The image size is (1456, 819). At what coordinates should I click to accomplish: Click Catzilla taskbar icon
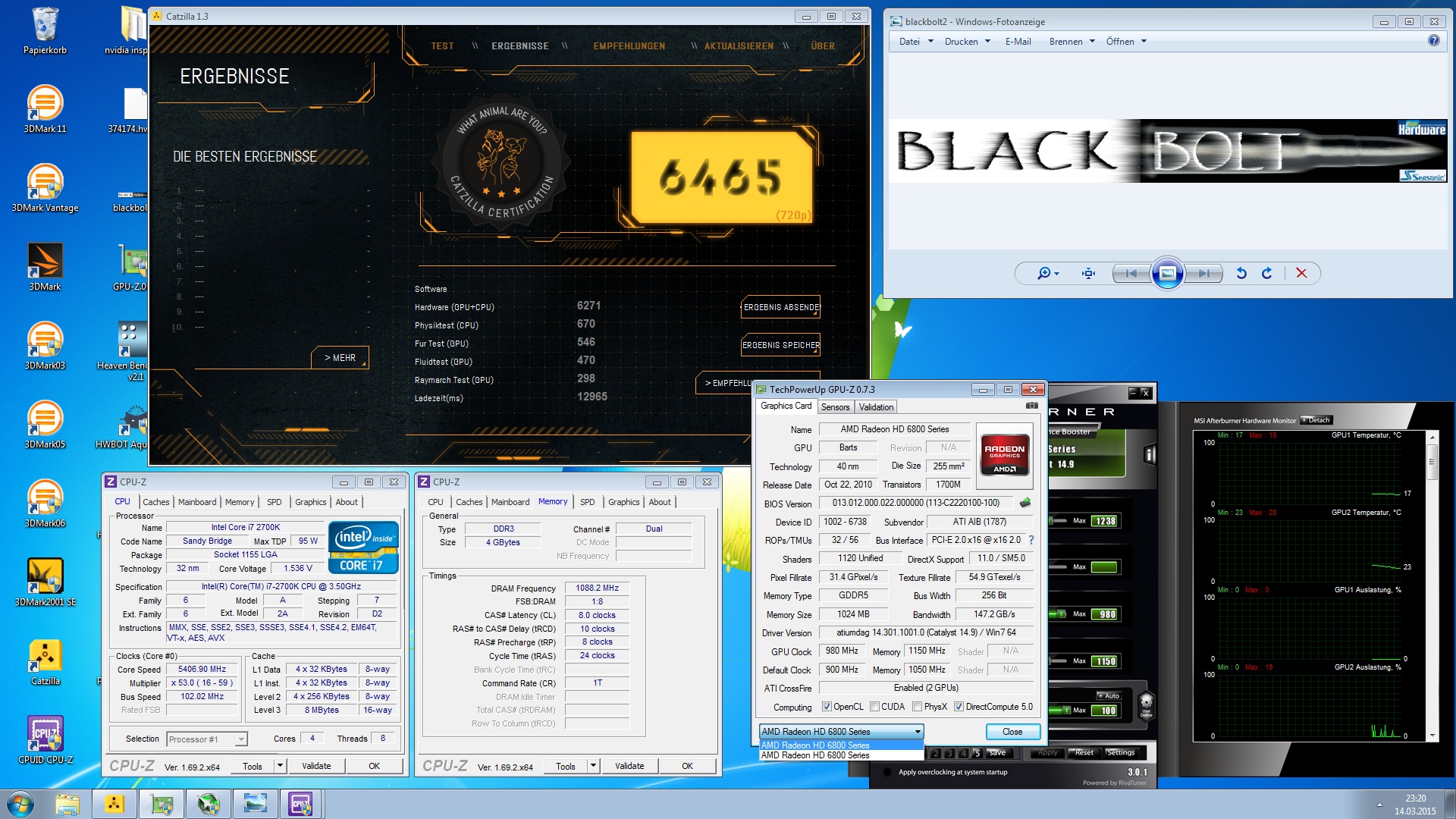pyautogui.click(x=115, y=804)
